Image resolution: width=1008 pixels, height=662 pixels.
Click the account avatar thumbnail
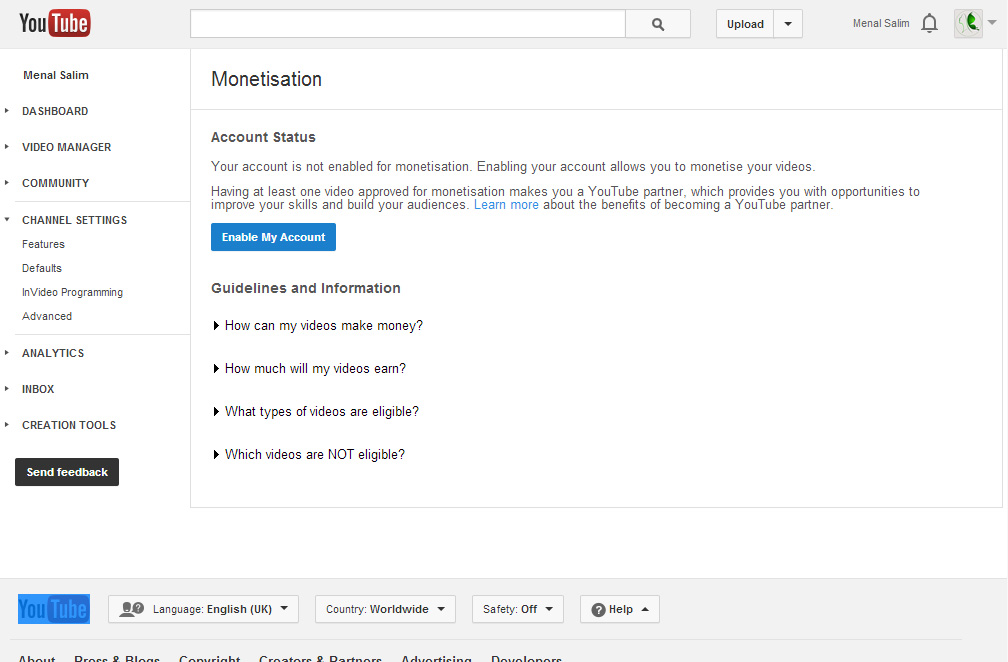(x=967, y=23)
